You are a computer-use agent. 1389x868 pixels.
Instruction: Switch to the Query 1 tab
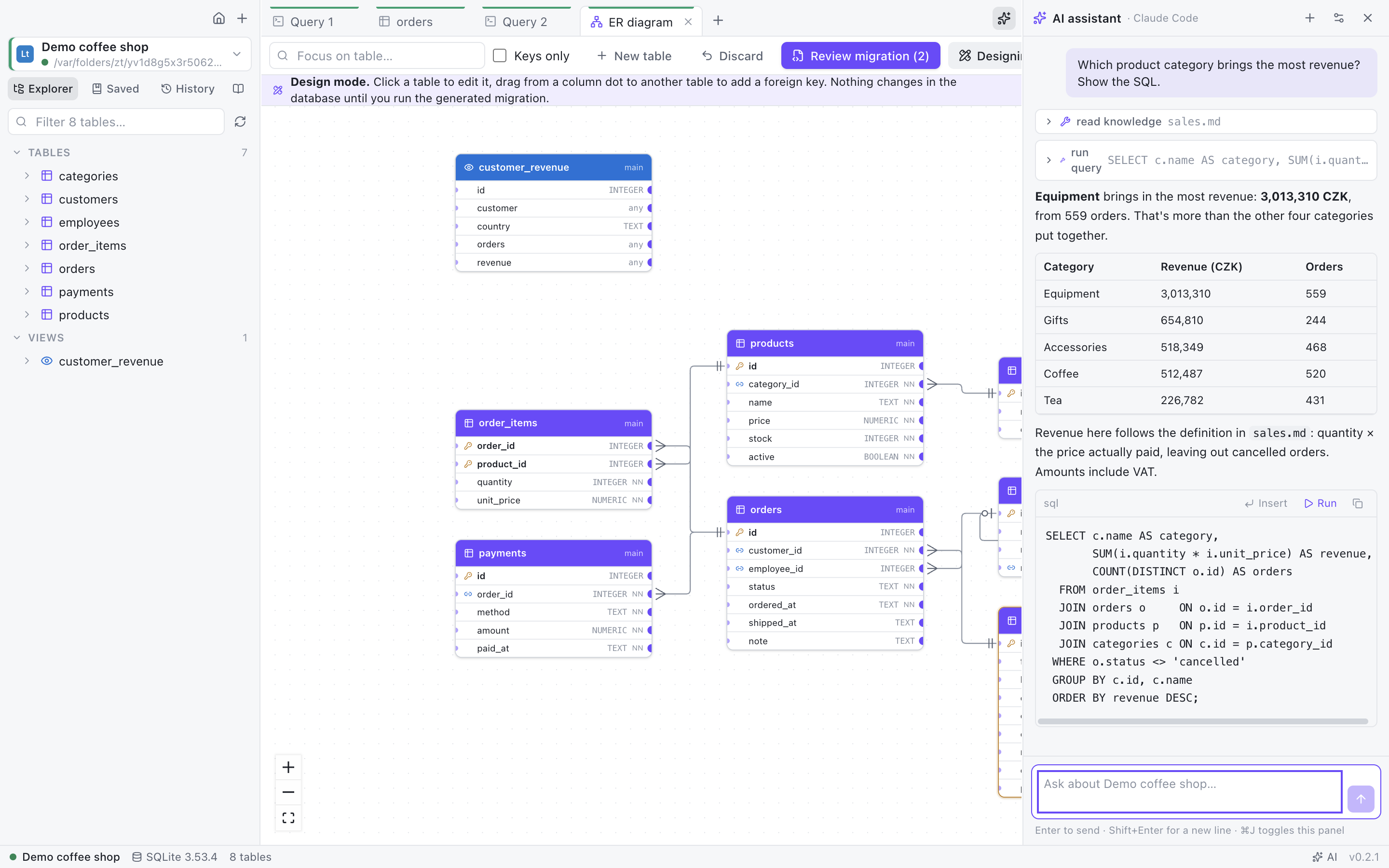[x=314, y=22]
